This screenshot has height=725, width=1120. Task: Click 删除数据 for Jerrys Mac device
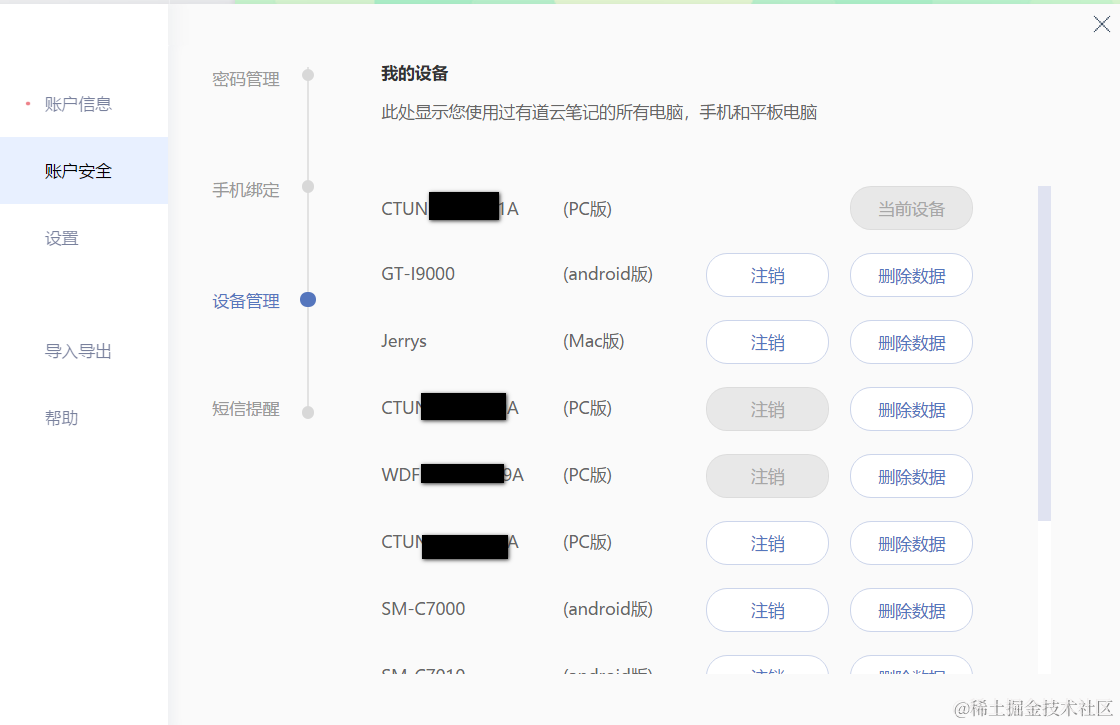tap(911, 342)
